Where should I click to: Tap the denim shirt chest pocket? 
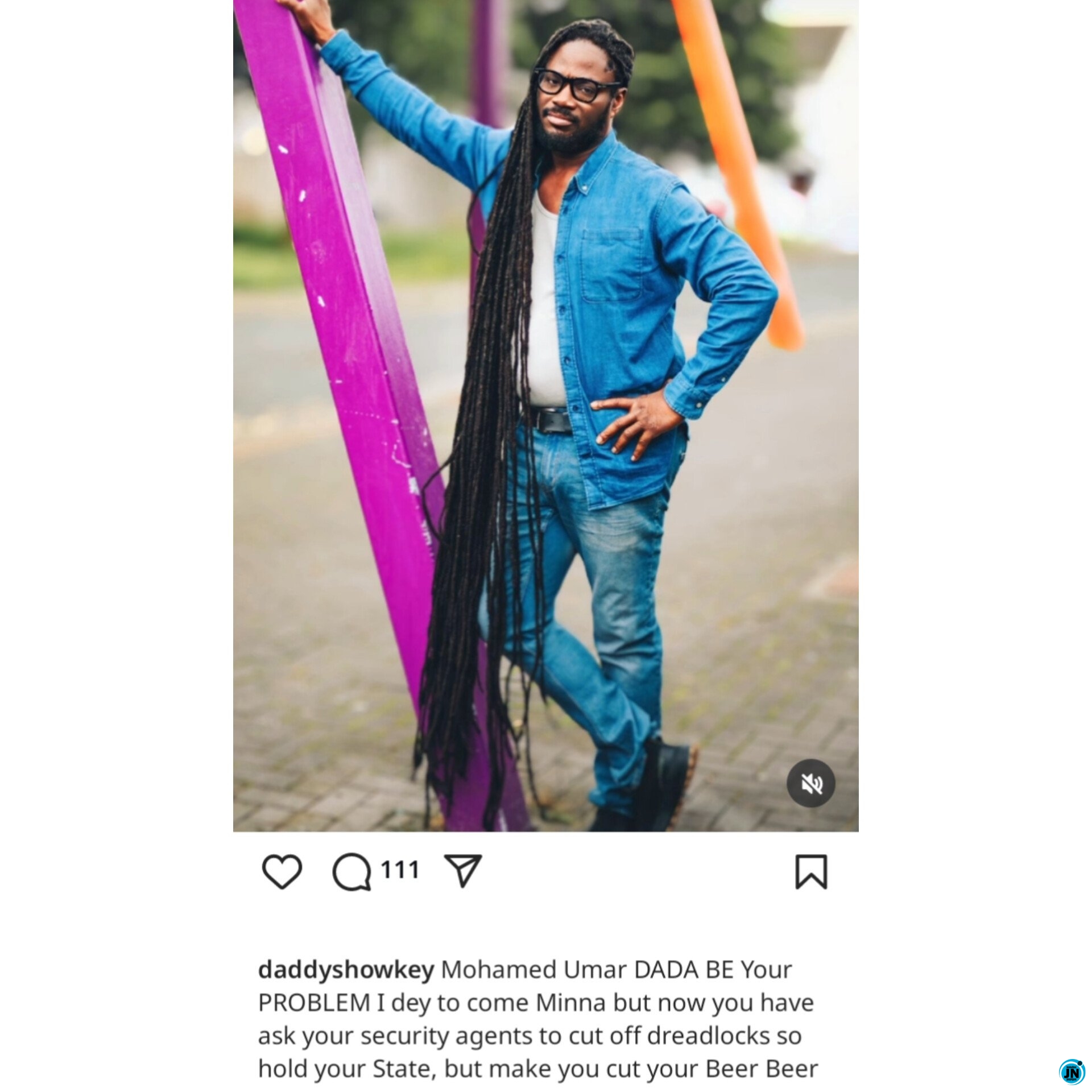(612, 264)
